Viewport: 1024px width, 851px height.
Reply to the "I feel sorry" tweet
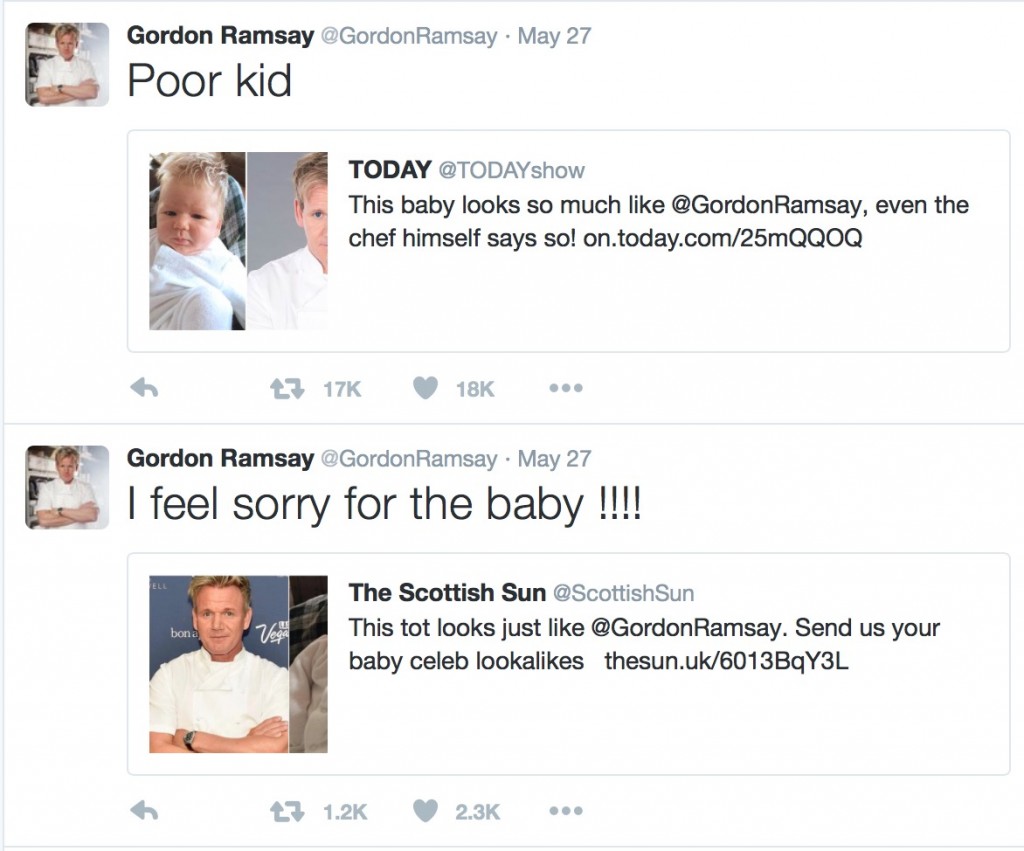[x=146, y=812]
